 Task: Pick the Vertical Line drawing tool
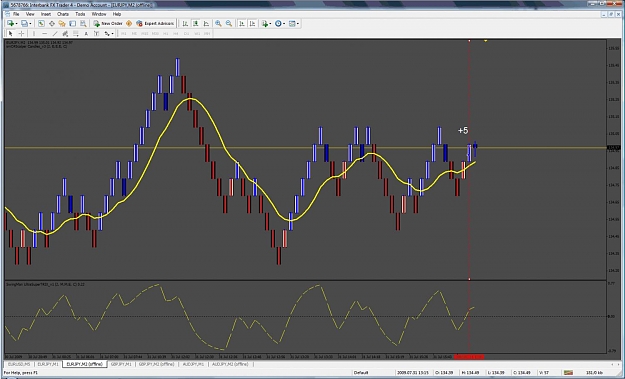tap(34, 33)
